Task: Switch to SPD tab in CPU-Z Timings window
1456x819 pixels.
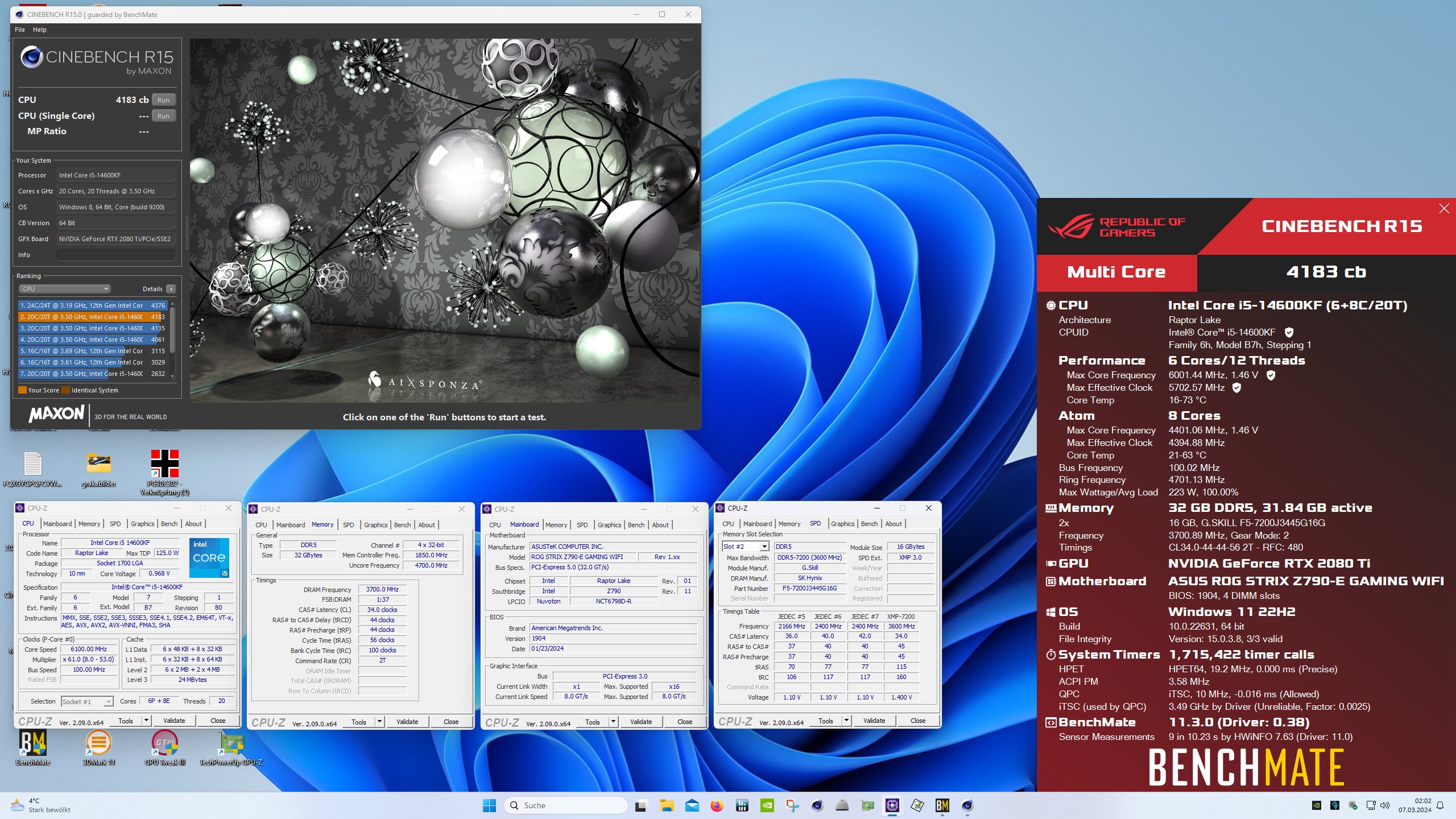Action: click(349, 525)
